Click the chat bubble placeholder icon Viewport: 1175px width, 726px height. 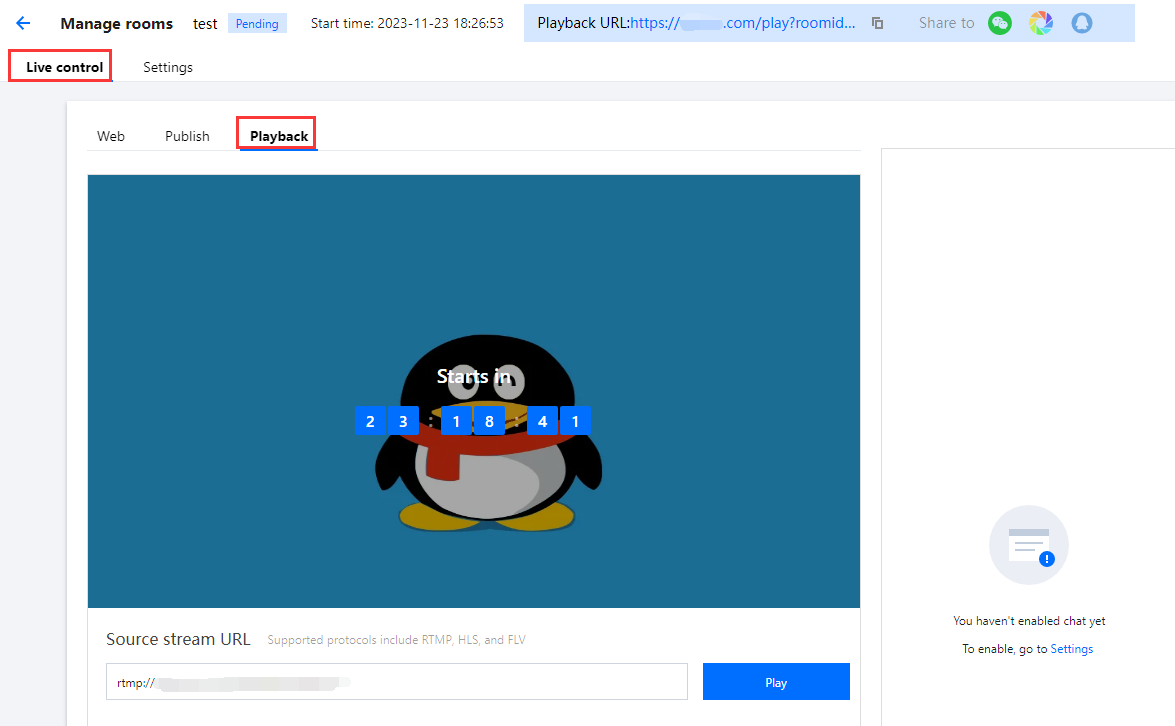[1028, 544]
